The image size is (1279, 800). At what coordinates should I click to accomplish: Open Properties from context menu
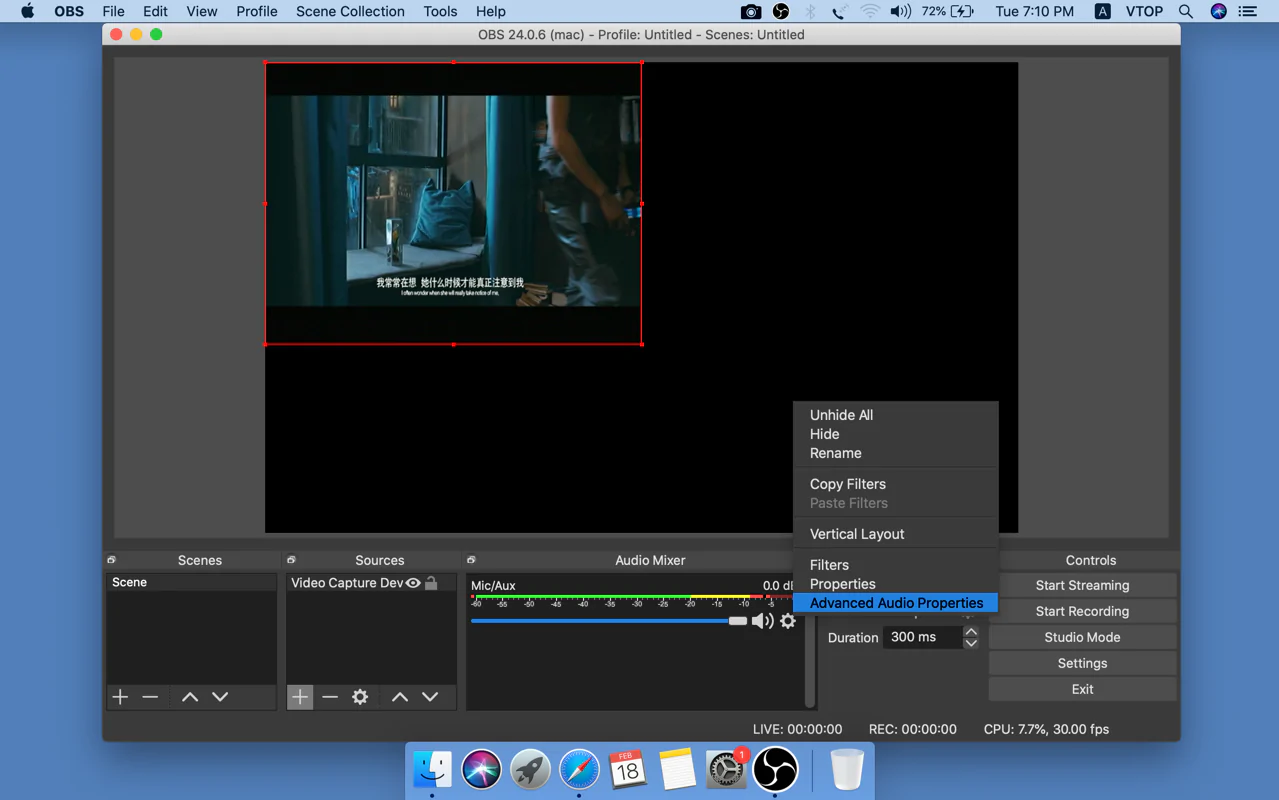point(842,584)
